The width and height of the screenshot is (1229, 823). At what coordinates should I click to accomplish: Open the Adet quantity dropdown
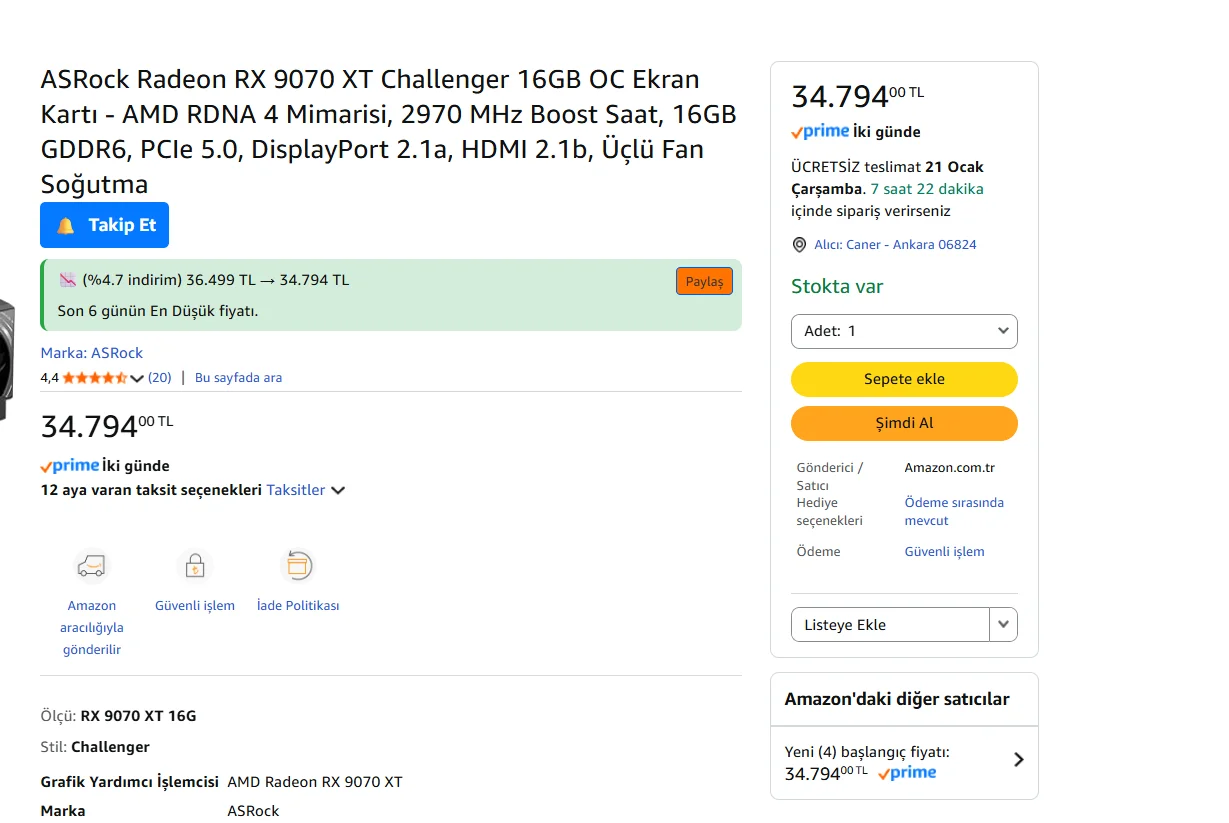point(904,331)
